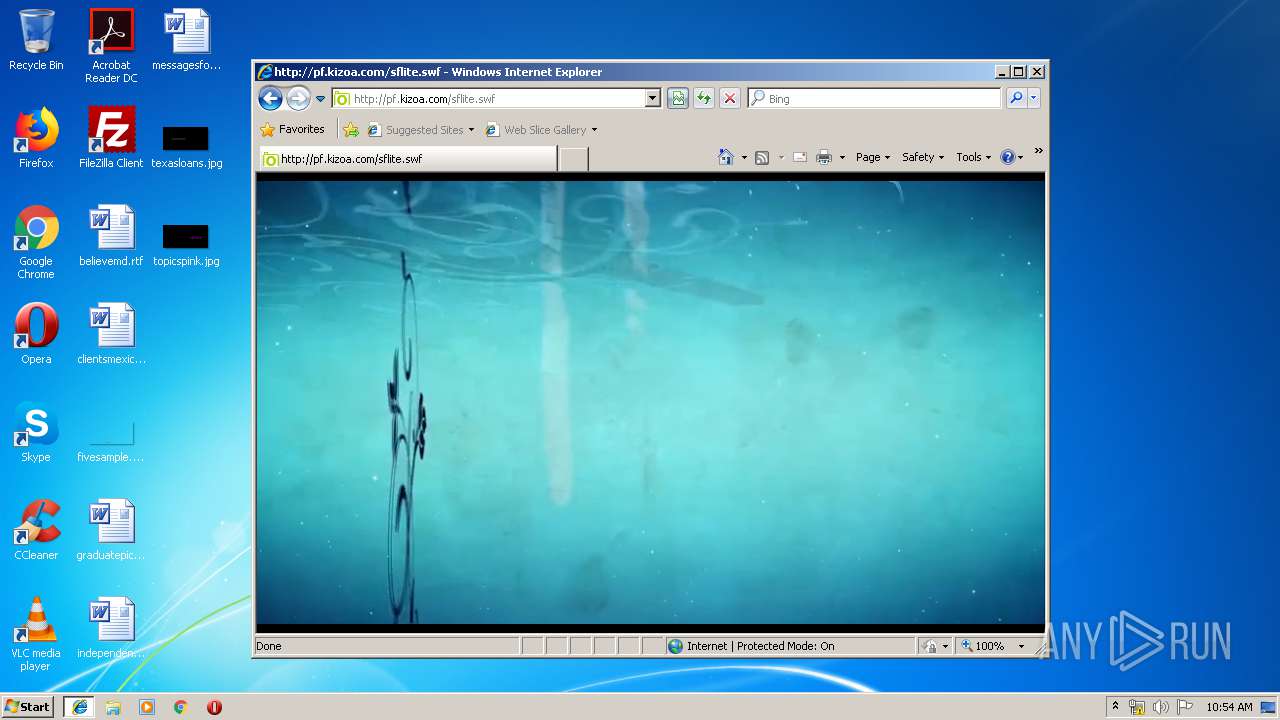Click the IE Forward arrow button
Screen dimensions: 1280x720
[x=298, y=98]
